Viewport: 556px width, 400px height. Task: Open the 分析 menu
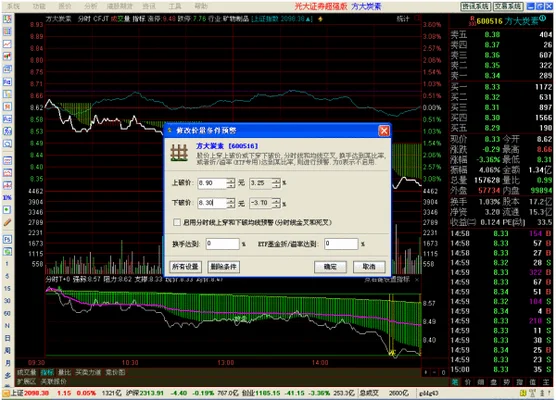pyautogui.click(x=90, y=6)
